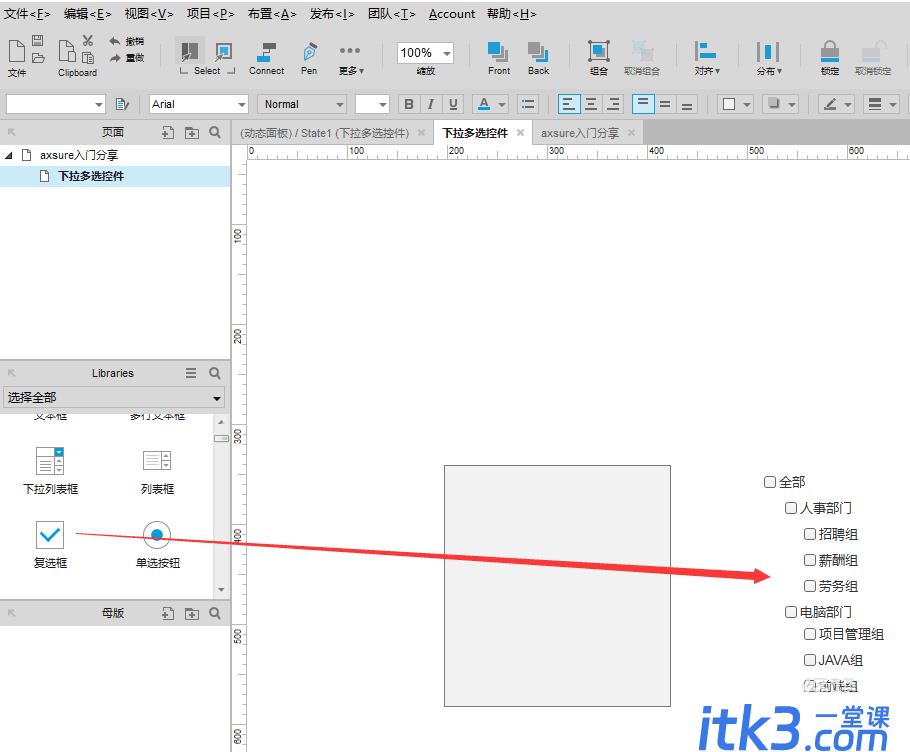
Task: Open the line width dropdown
Action: pyautogui.click(x=881, y=104)
